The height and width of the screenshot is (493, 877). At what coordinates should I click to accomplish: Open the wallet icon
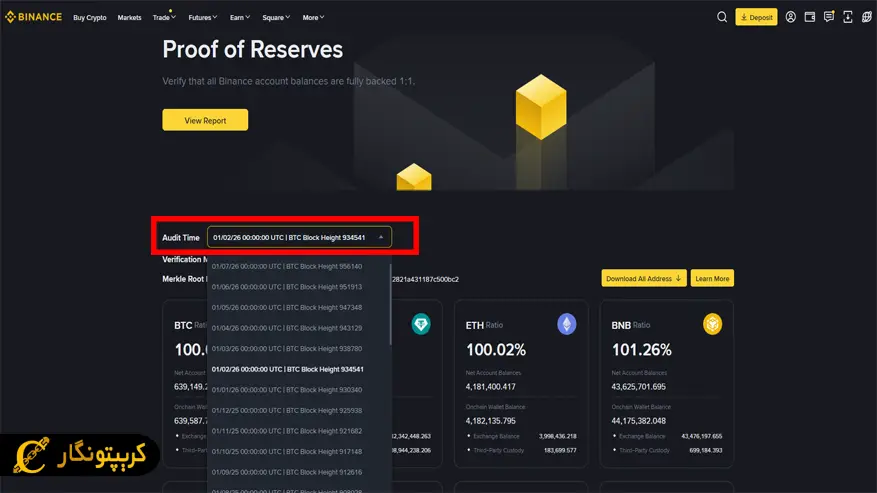point(809,17)
